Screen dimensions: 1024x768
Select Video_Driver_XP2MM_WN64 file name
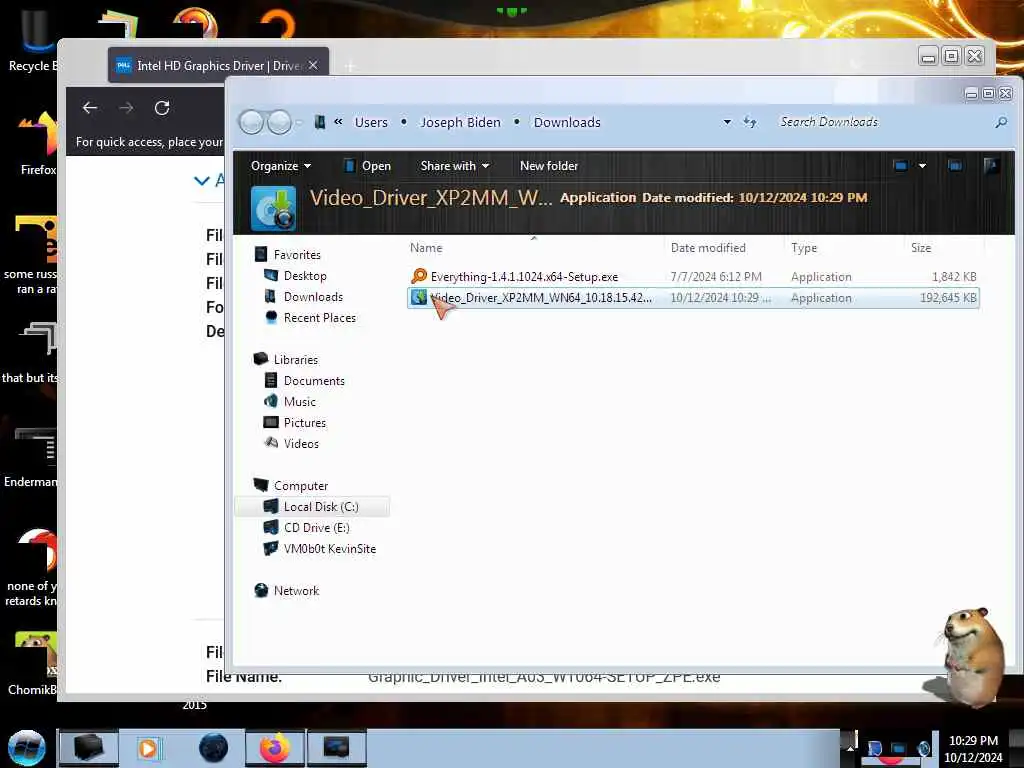click(x=541, y=298)
